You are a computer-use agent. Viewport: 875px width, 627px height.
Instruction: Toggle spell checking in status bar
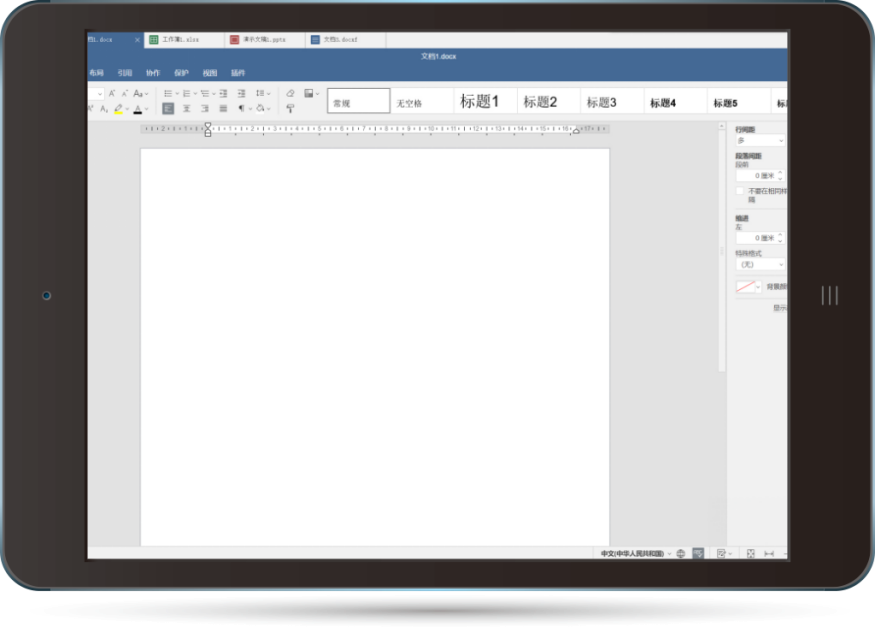(698, 553)
